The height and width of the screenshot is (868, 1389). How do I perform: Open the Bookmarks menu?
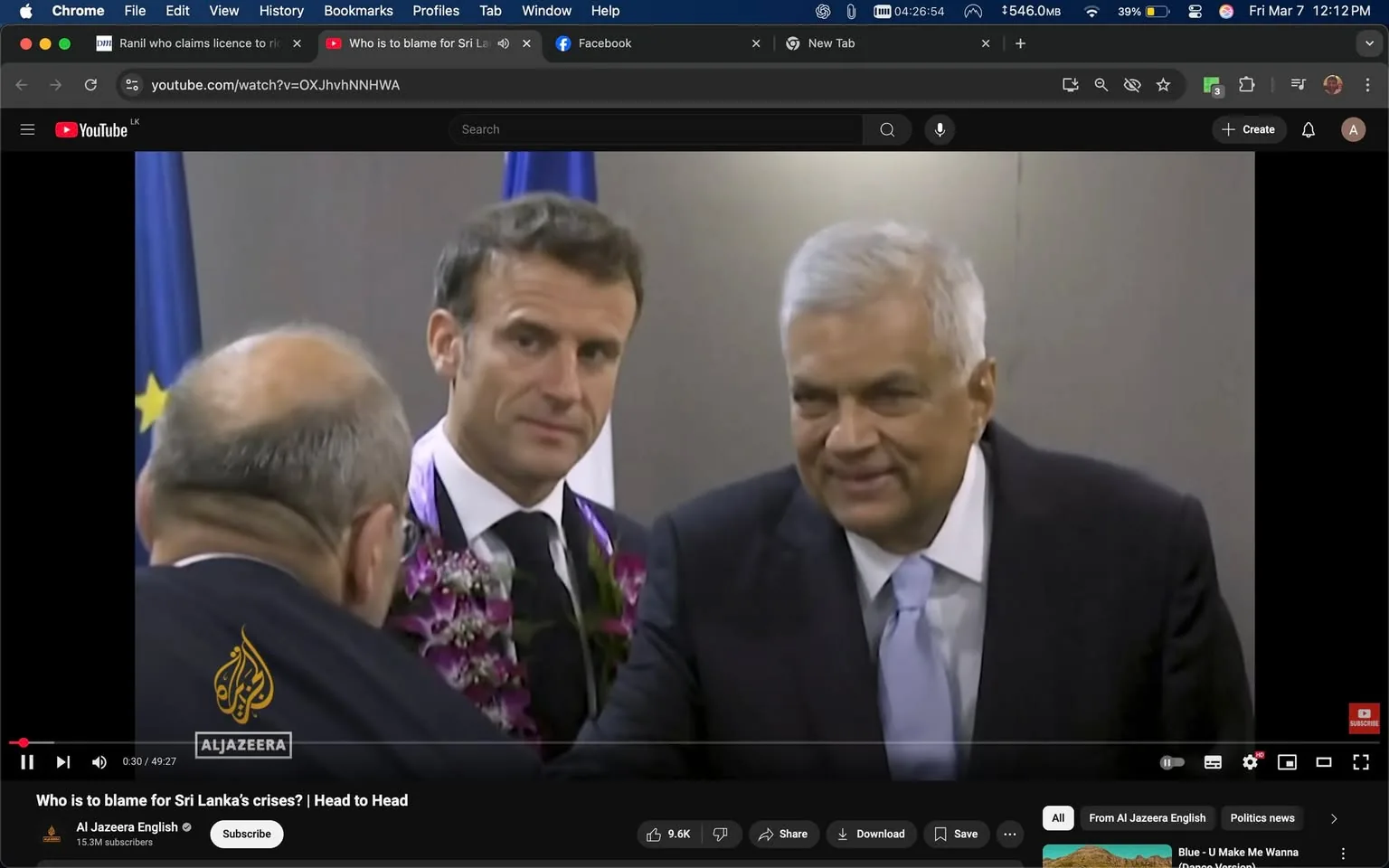click(357, 11)
